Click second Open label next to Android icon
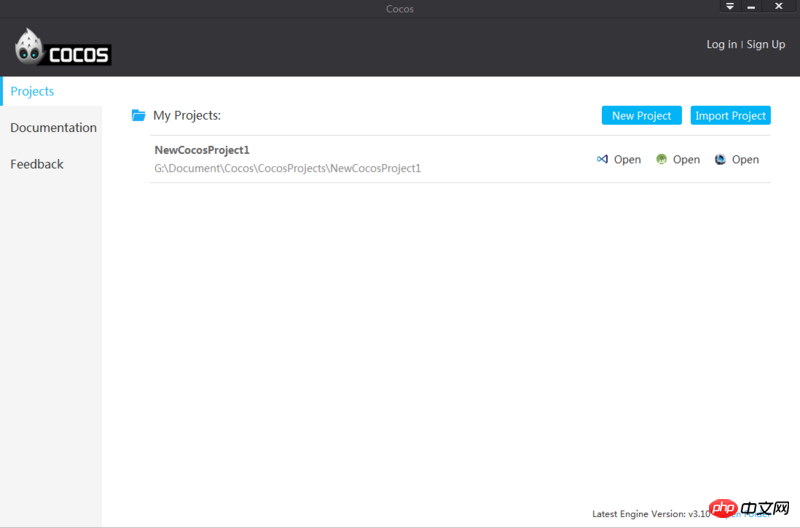Screen dimensions: 800x528 [686, 160]
